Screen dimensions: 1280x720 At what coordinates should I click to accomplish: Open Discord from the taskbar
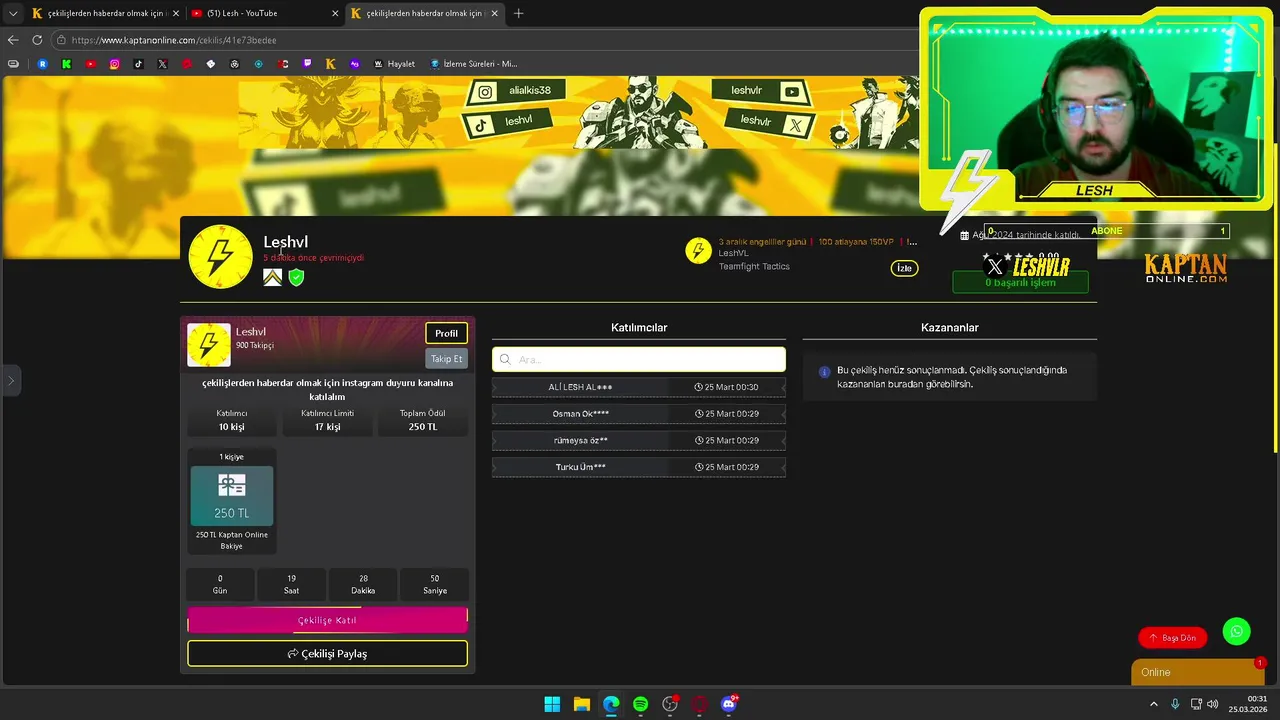(x=729, y=704)
